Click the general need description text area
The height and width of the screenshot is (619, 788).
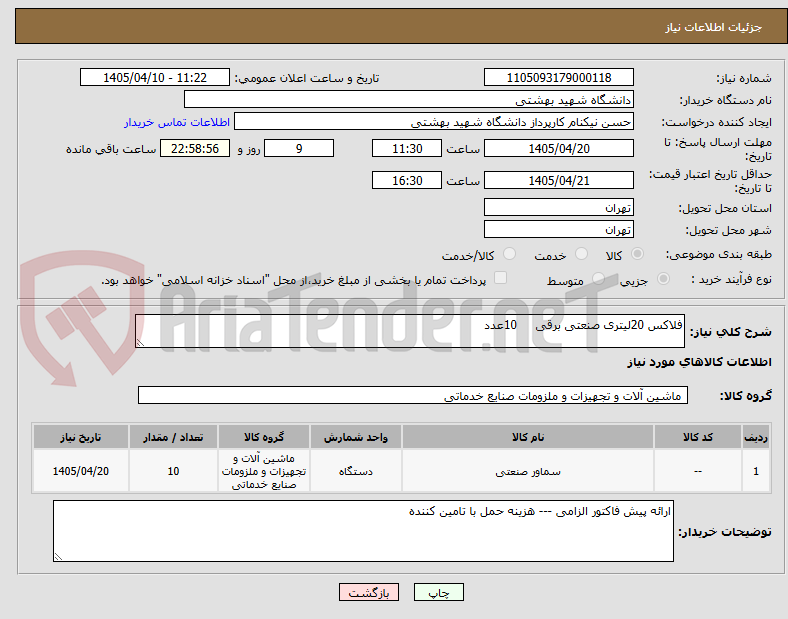tap(410, 331)
